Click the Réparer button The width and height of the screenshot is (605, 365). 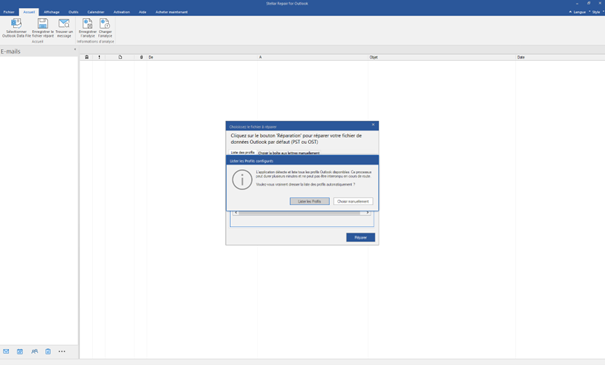(x=360, y=237)
